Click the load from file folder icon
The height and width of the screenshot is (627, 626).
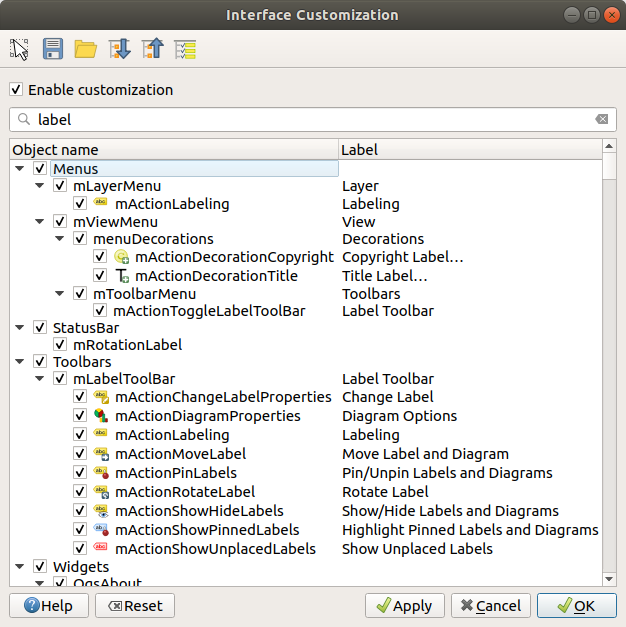point(85,49)
